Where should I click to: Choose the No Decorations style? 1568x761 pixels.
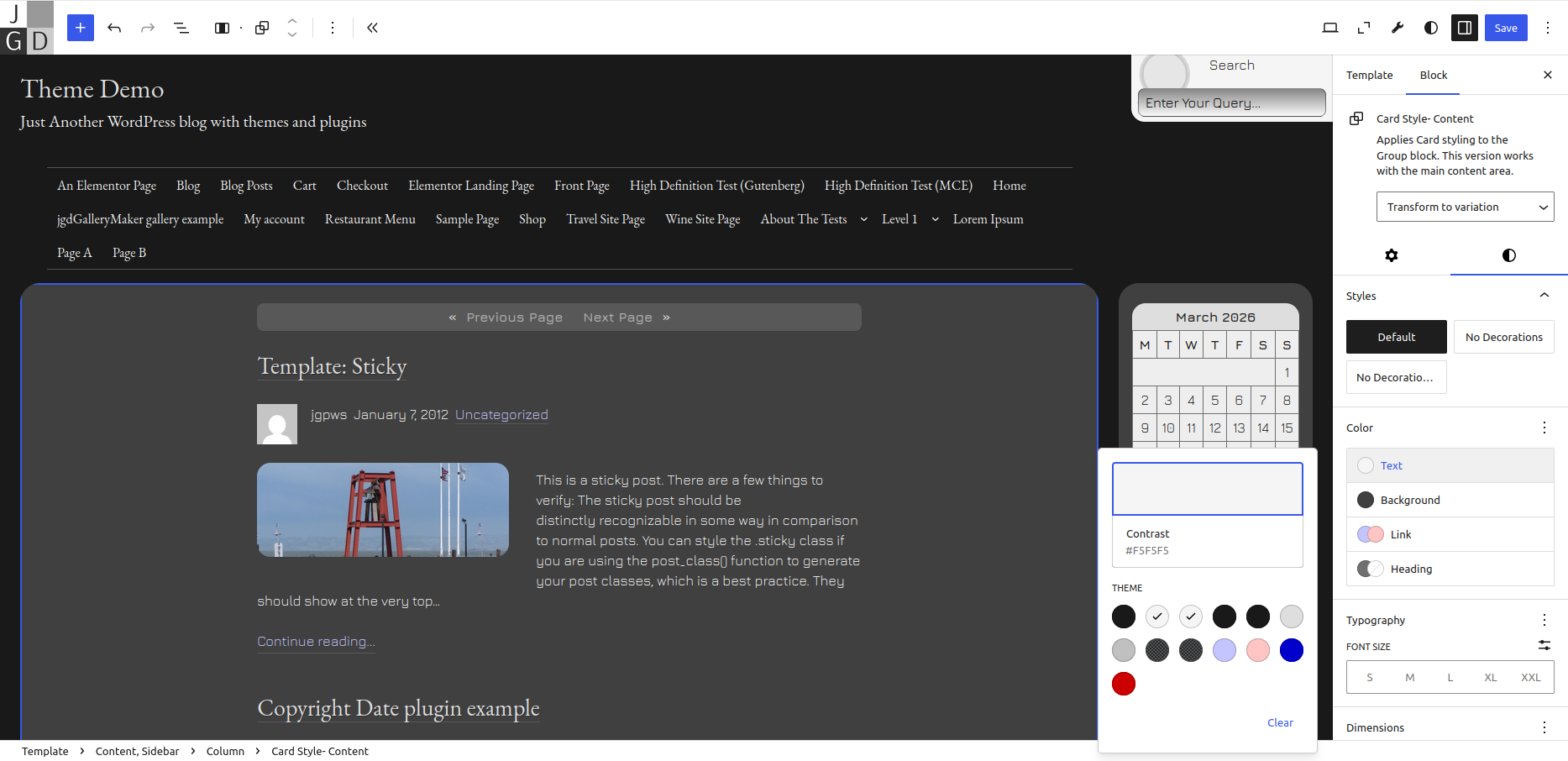[x=1503, y=337]
